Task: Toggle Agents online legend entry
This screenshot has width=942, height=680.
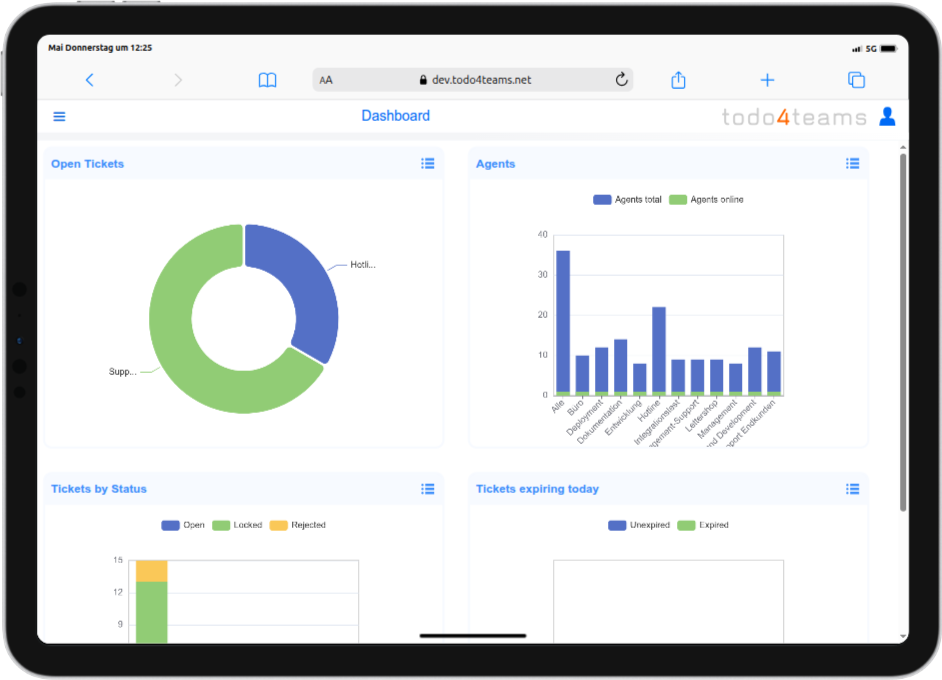Action: (x=706, y=199)
